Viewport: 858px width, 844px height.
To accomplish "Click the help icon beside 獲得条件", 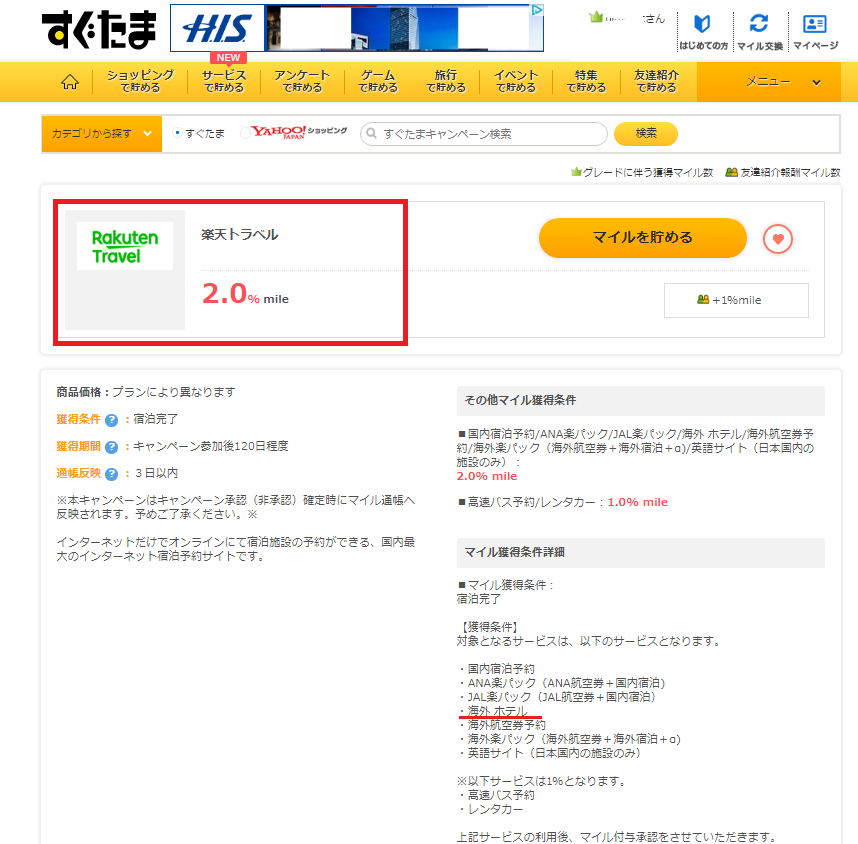I will pyautogui.click(x=111, y=420).
